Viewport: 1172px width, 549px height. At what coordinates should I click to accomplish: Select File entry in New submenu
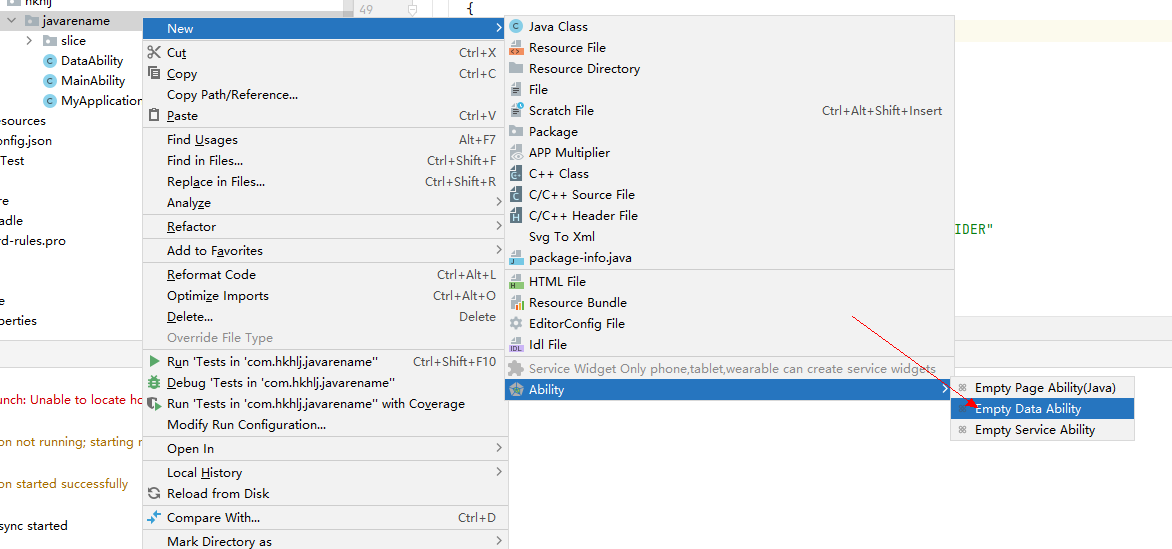coord(730,89)
